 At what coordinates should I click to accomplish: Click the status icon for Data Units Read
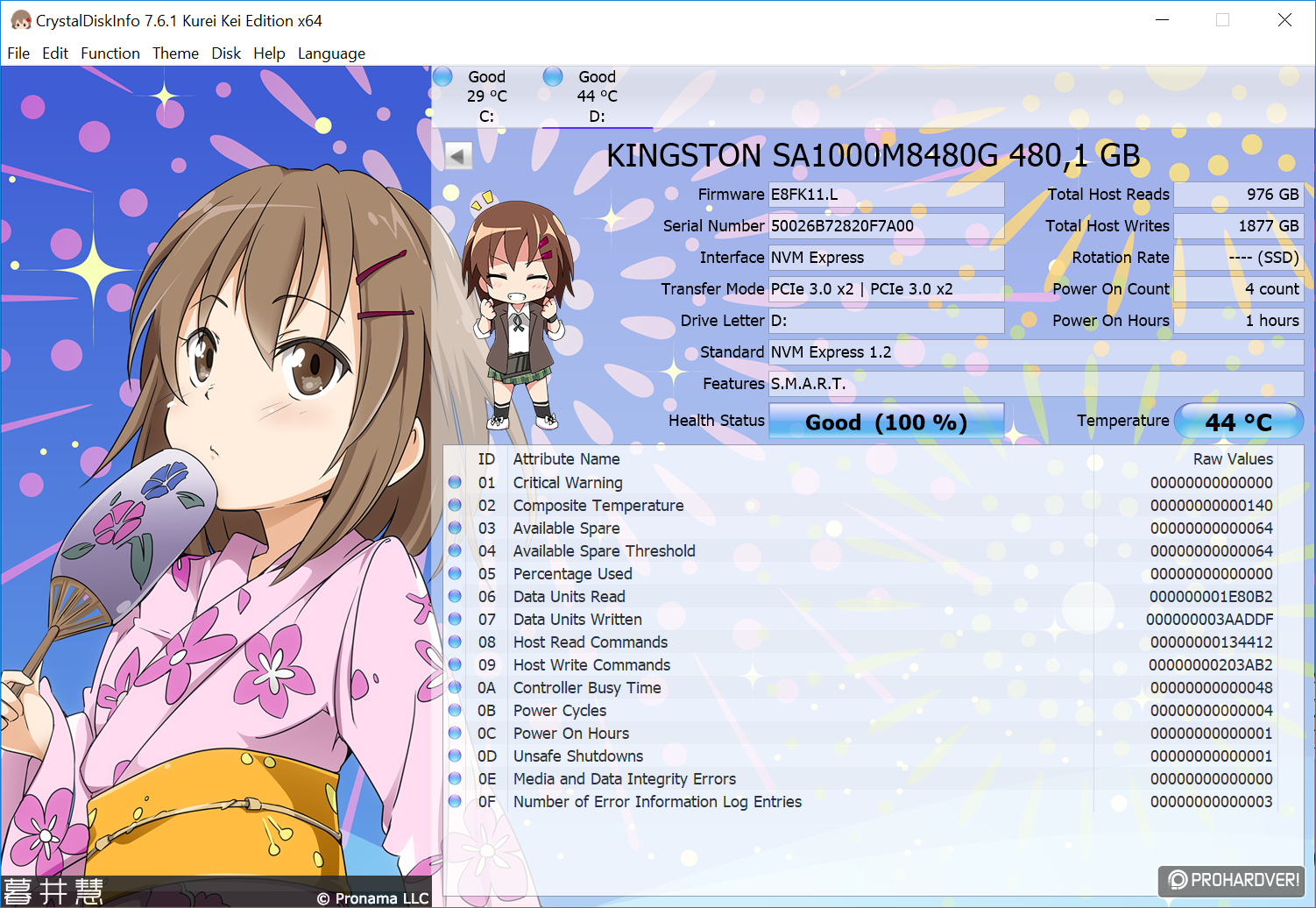(455, 596)
